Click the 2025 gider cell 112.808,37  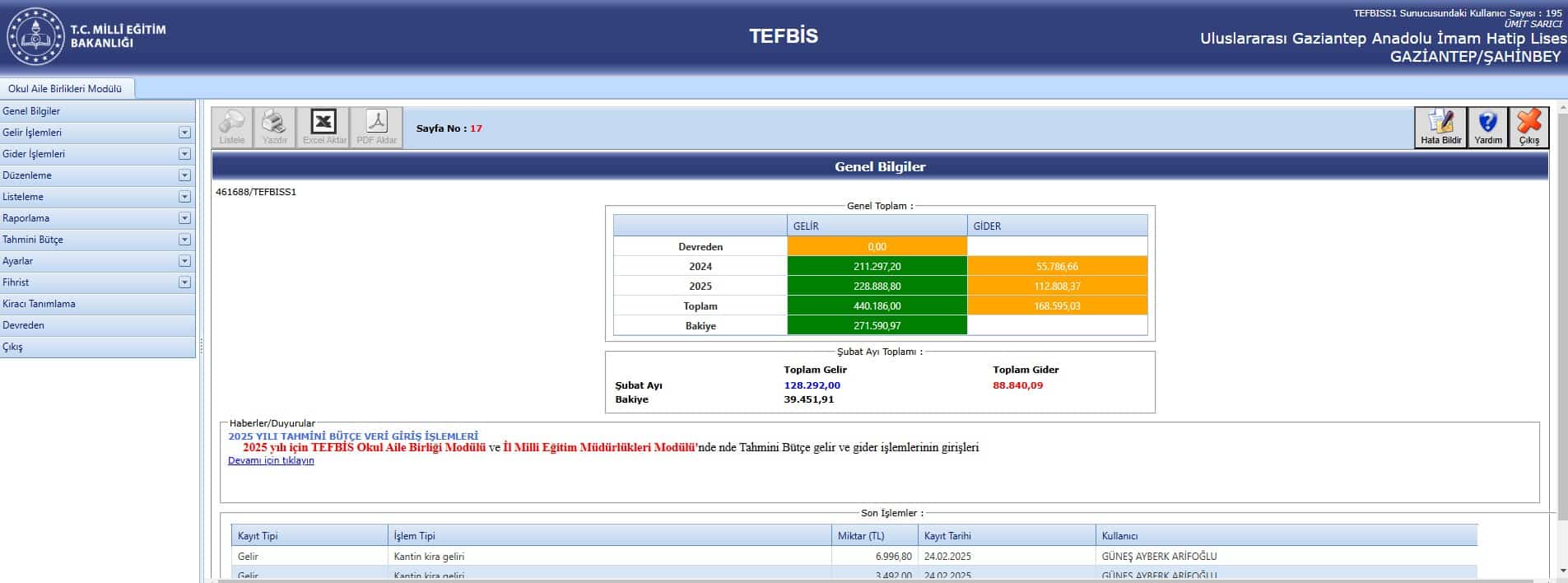coord(1057,286)
